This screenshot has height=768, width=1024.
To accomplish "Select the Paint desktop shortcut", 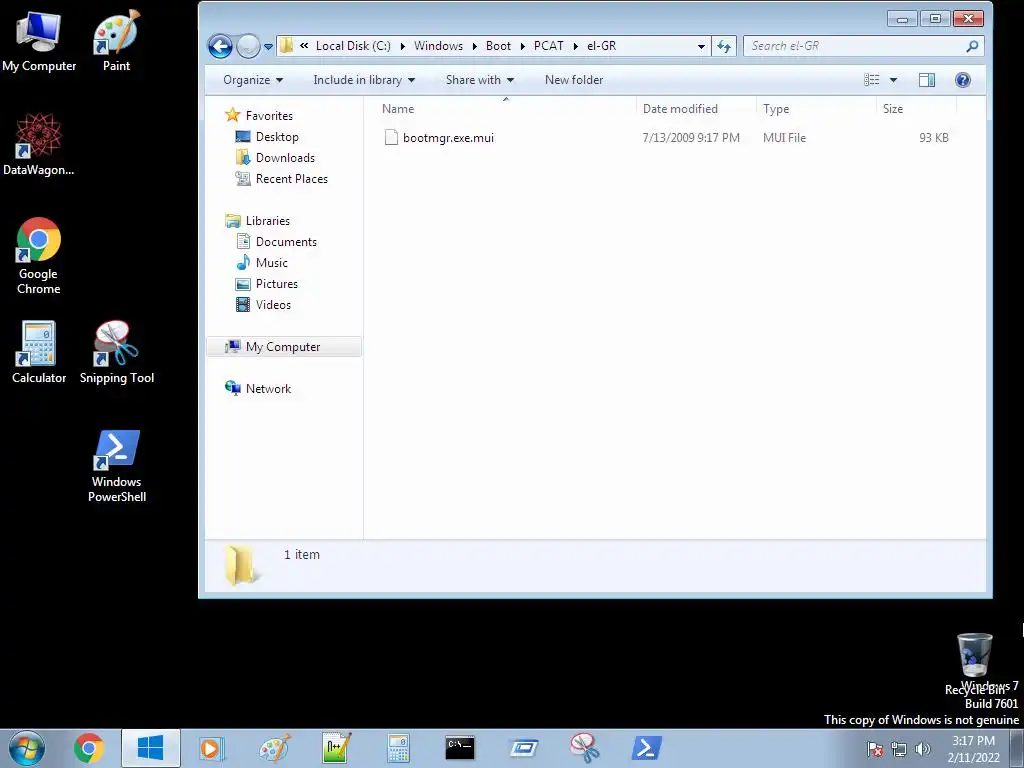I will (x=116, y=40).
